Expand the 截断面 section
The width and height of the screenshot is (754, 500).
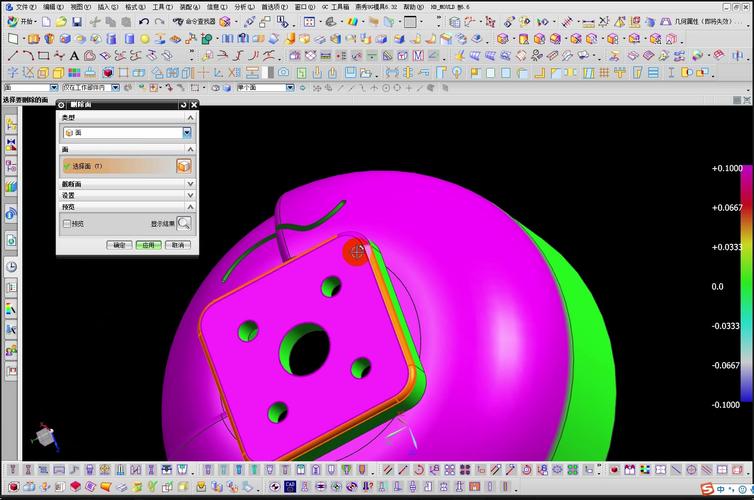click(x=190, y=184)
